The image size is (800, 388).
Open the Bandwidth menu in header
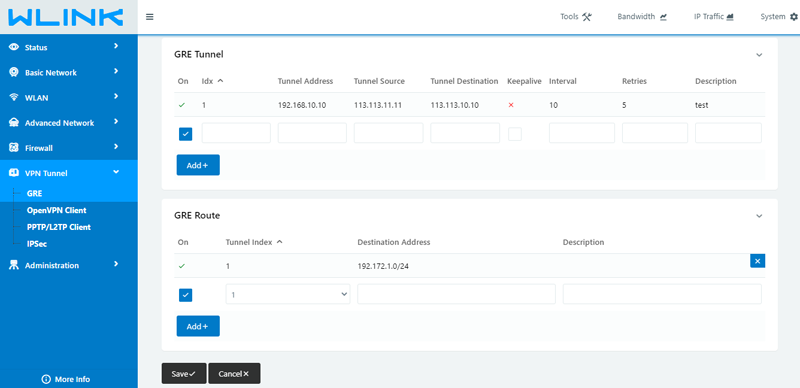[642, 17]
